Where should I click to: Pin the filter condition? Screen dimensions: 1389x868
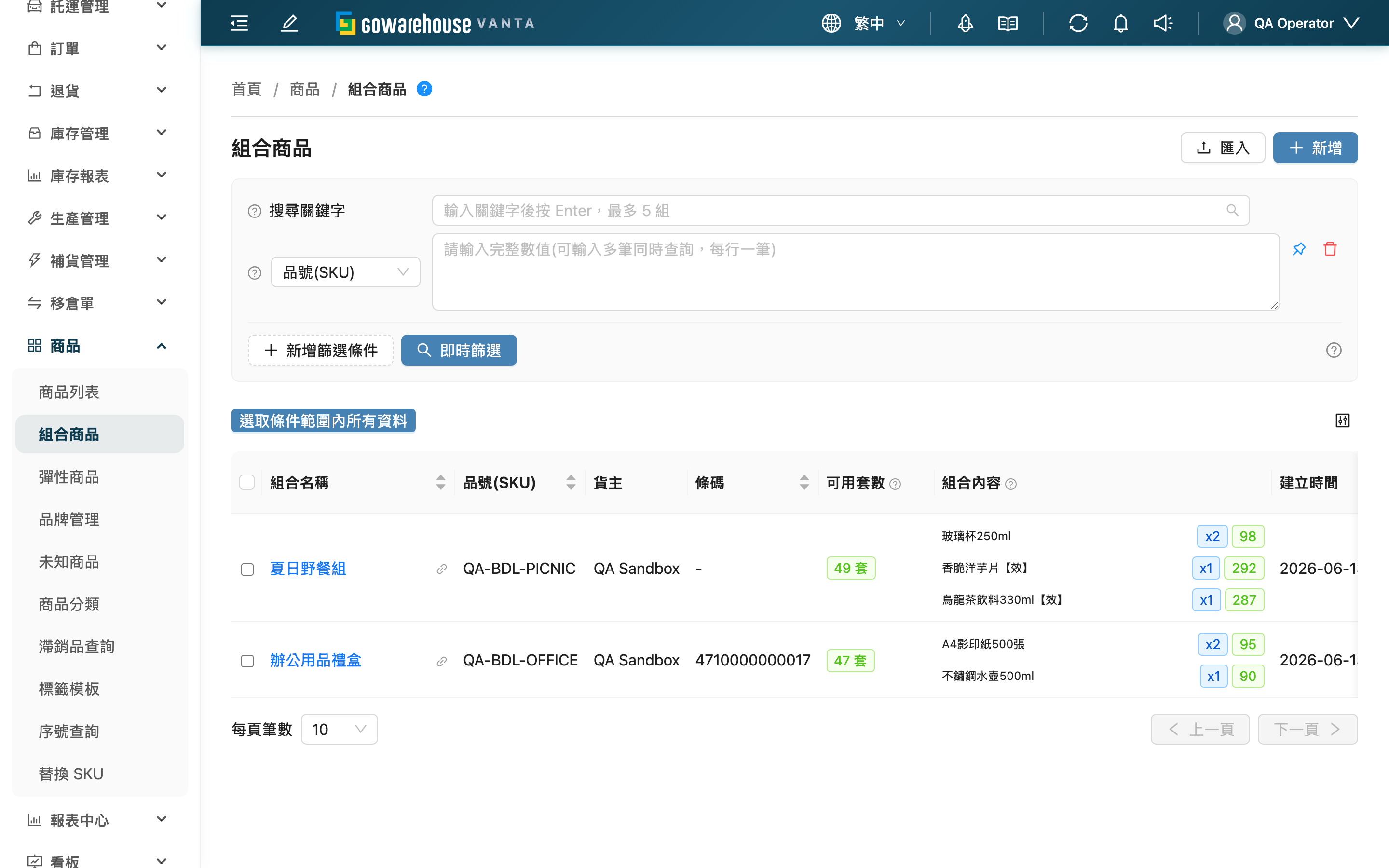click(x=1299, y=249)
